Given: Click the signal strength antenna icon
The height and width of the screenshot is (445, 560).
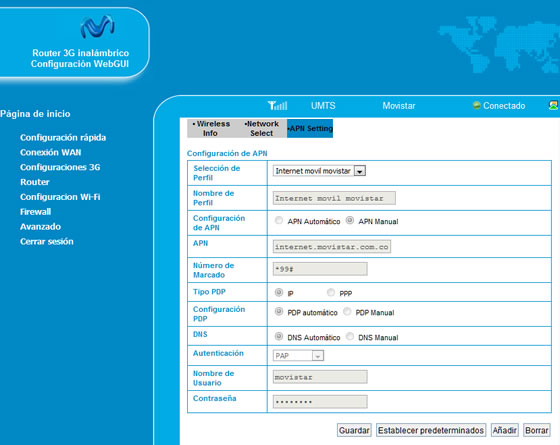Looking at the screenshot, I should coord(278,105).
